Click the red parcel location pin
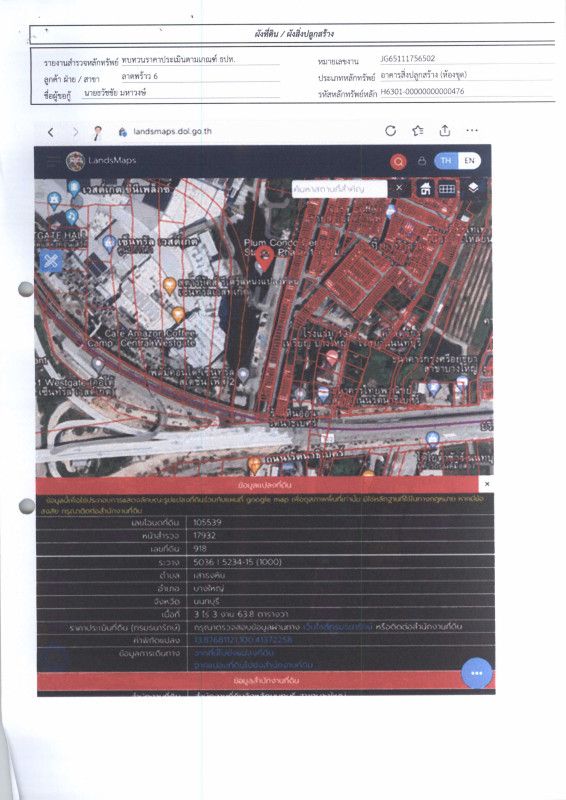Screen dimensions: 566x800 tap(264, 259)
